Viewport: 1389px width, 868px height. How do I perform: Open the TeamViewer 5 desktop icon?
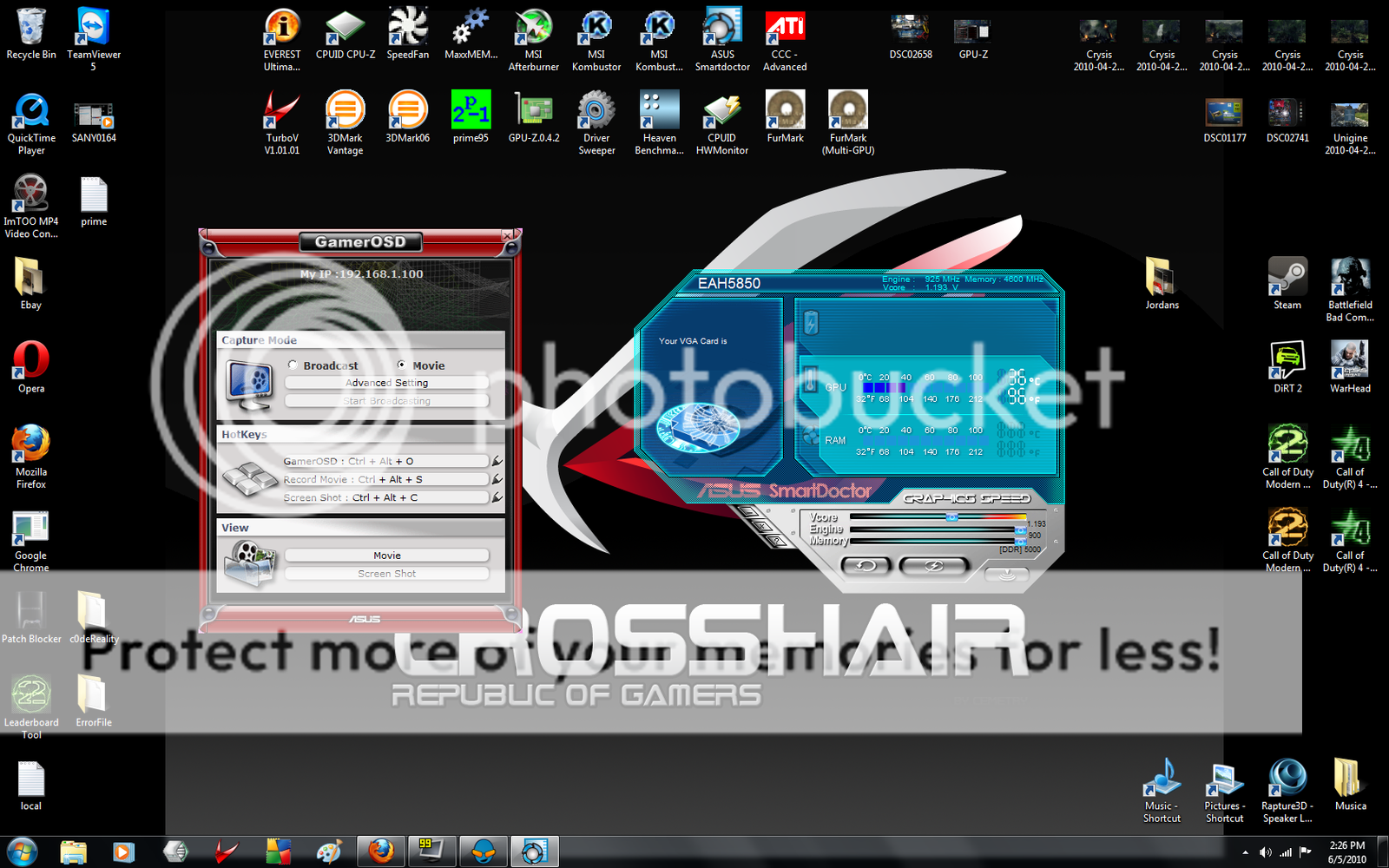pyautogui.click(x=94, y=40)
